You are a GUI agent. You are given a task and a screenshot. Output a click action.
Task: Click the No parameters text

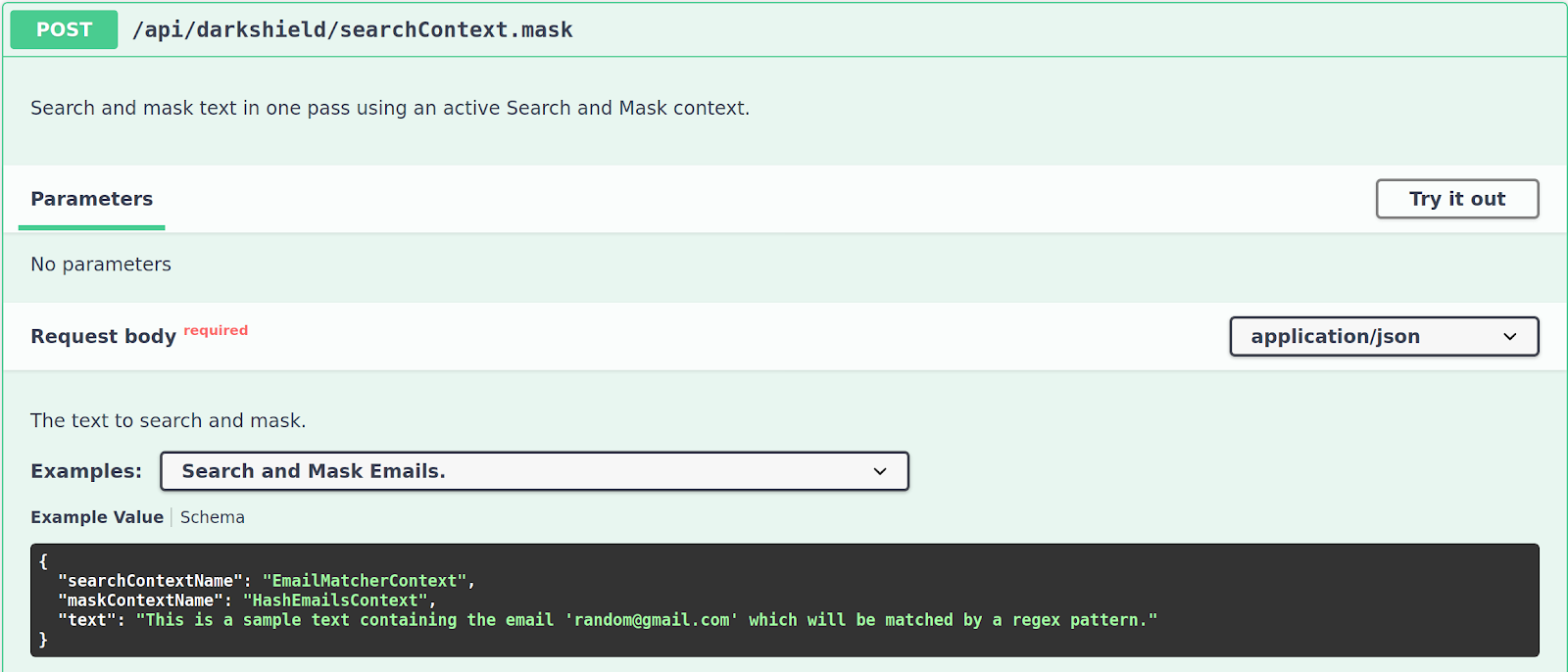(x=101, y=264)
